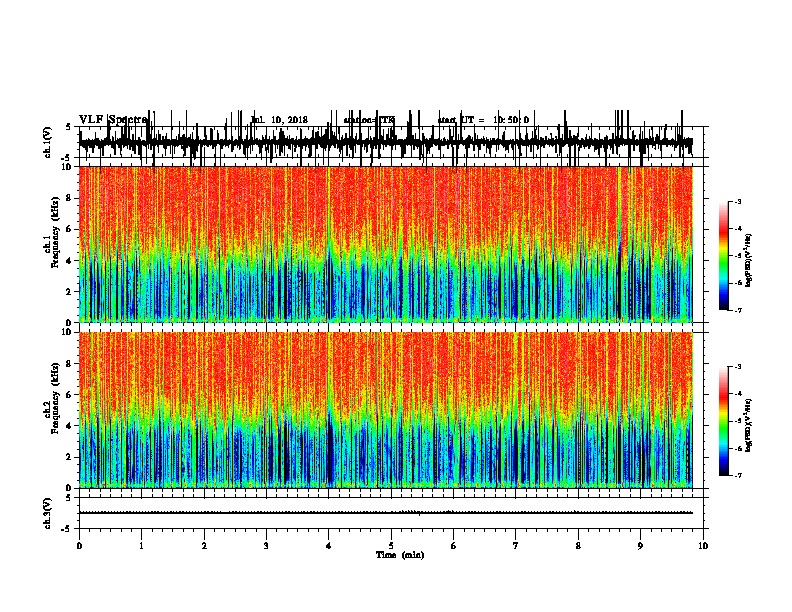Click the time axis tick label 2
Image resolution: width=792 pixels, height=612 pixels.
pos(204,546)
